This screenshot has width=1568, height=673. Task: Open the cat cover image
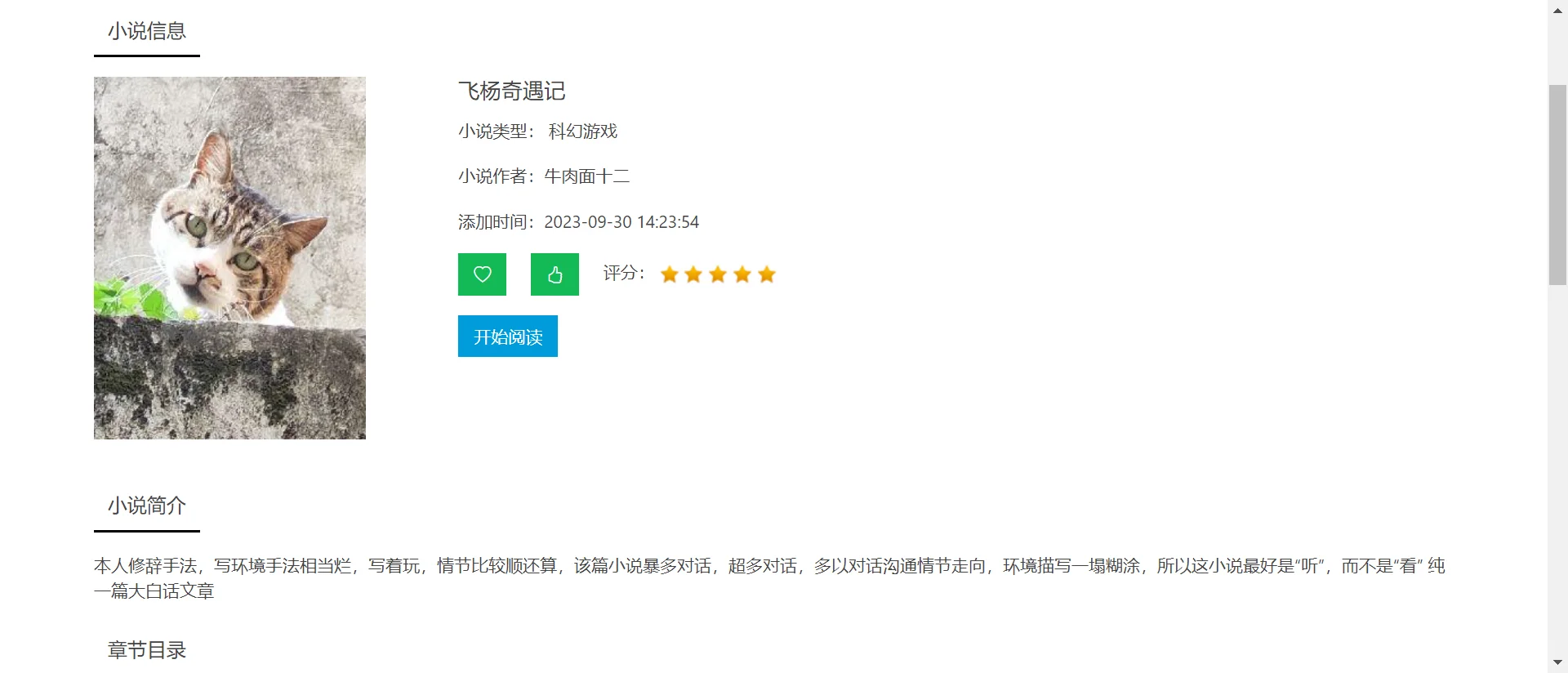229,258
